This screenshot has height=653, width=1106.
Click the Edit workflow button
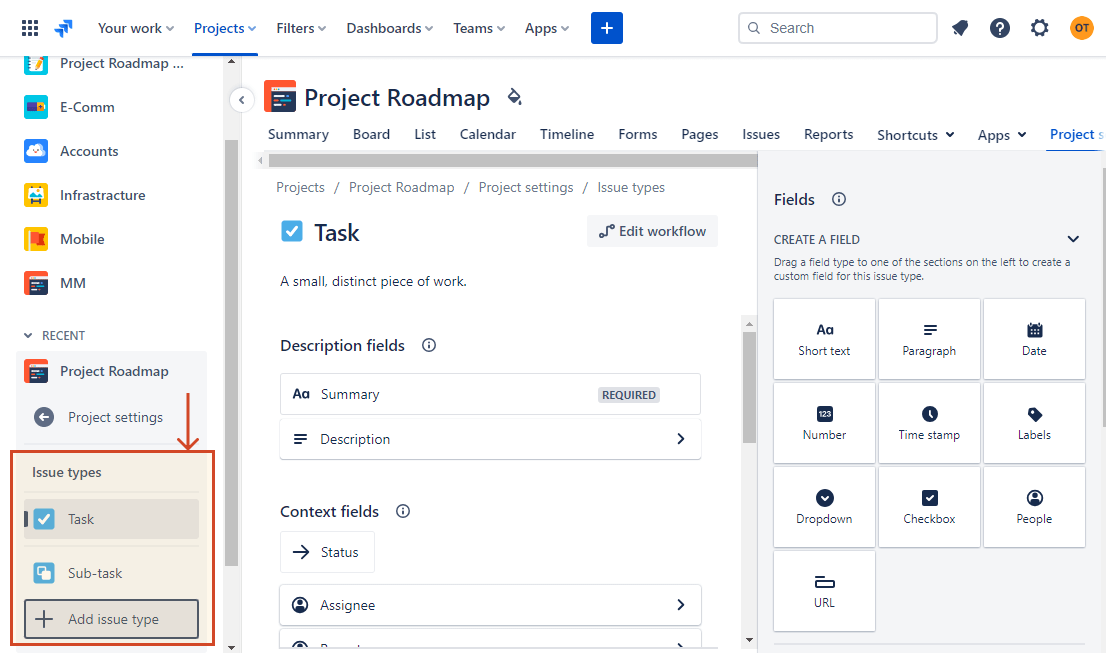click(652, 231)
